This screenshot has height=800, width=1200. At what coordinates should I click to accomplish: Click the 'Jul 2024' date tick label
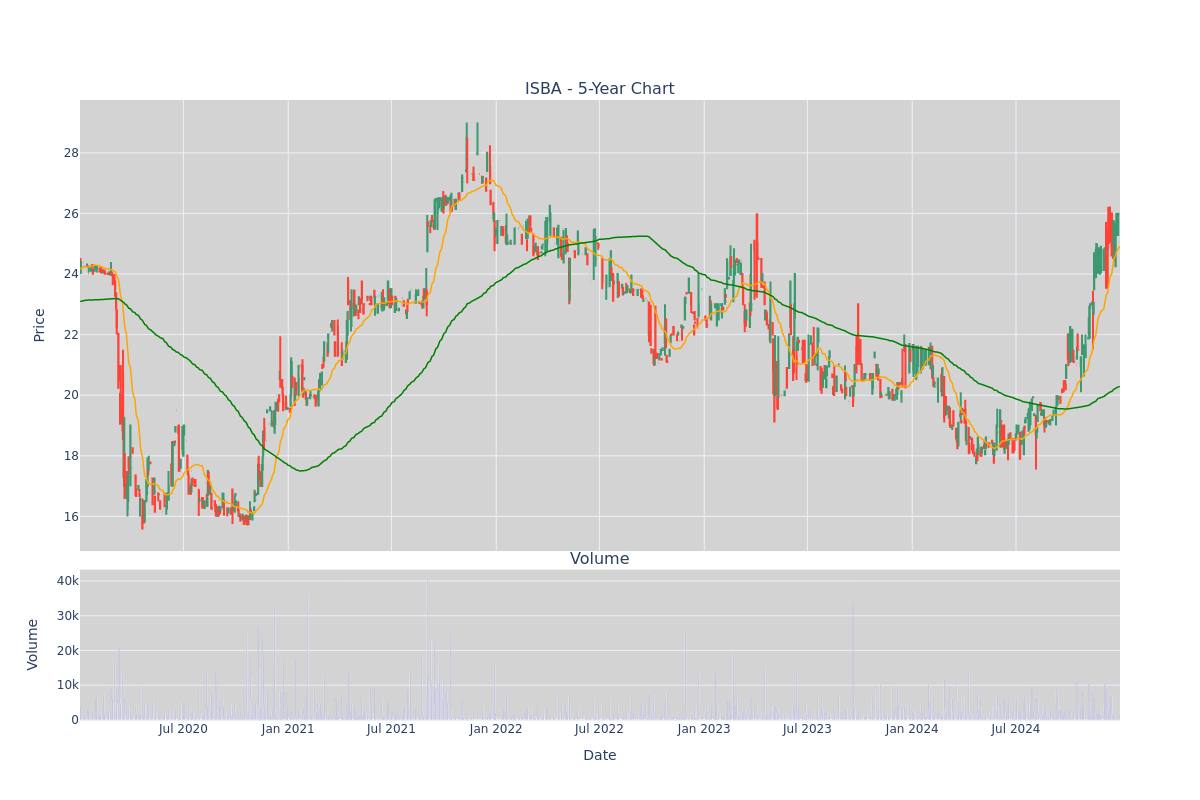(1016, 729)
